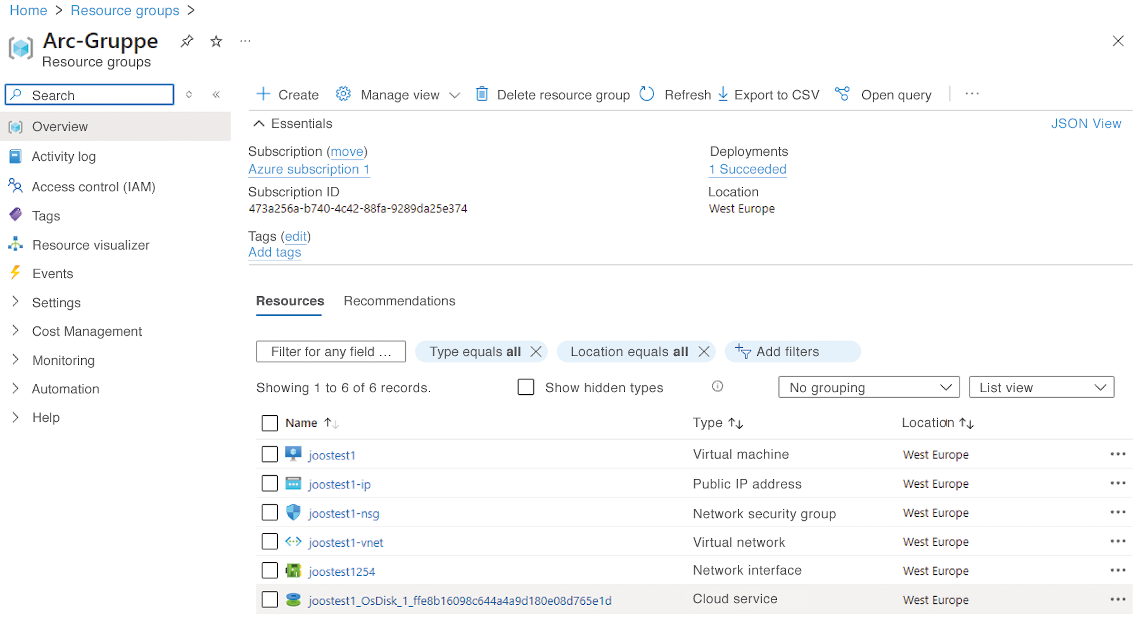
Task: Collapse the Essentials section
Action: pos(259,124)
